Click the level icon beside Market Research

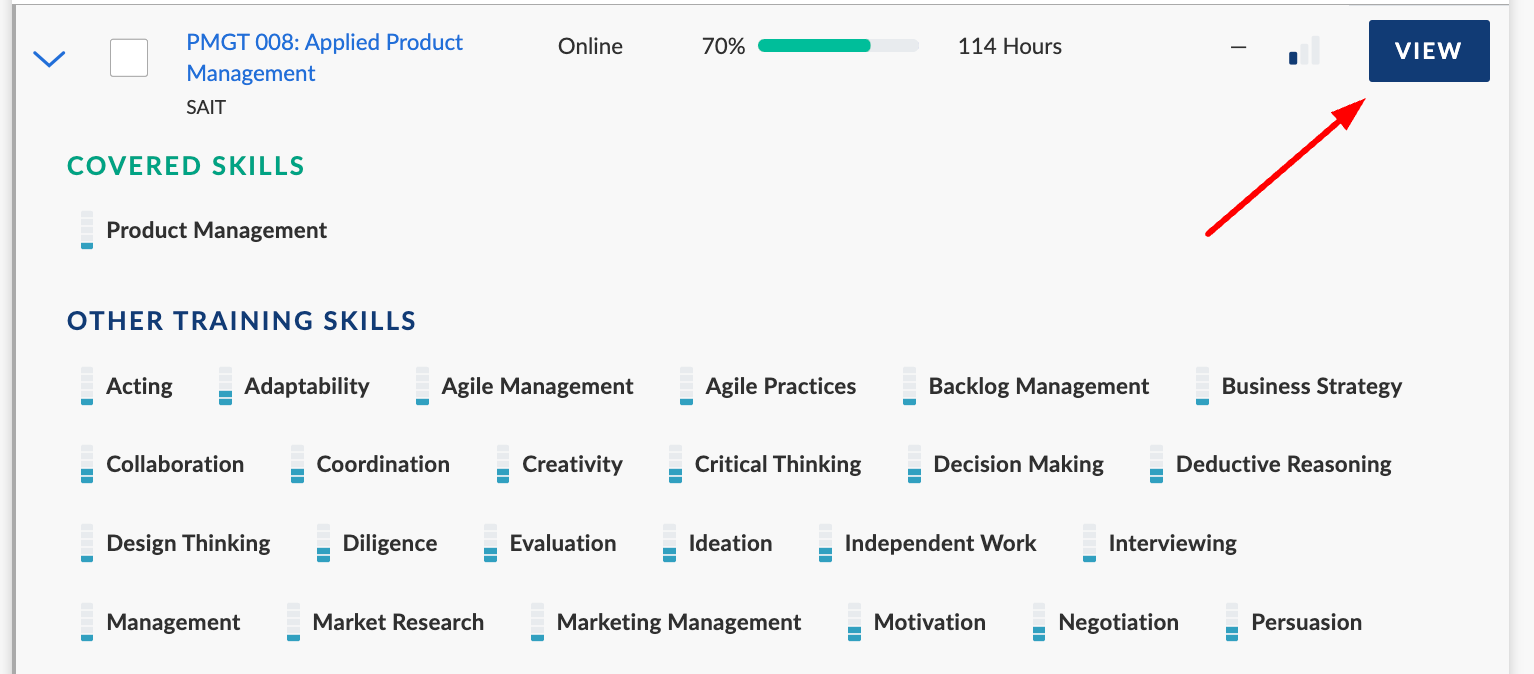tap(293, 622)
